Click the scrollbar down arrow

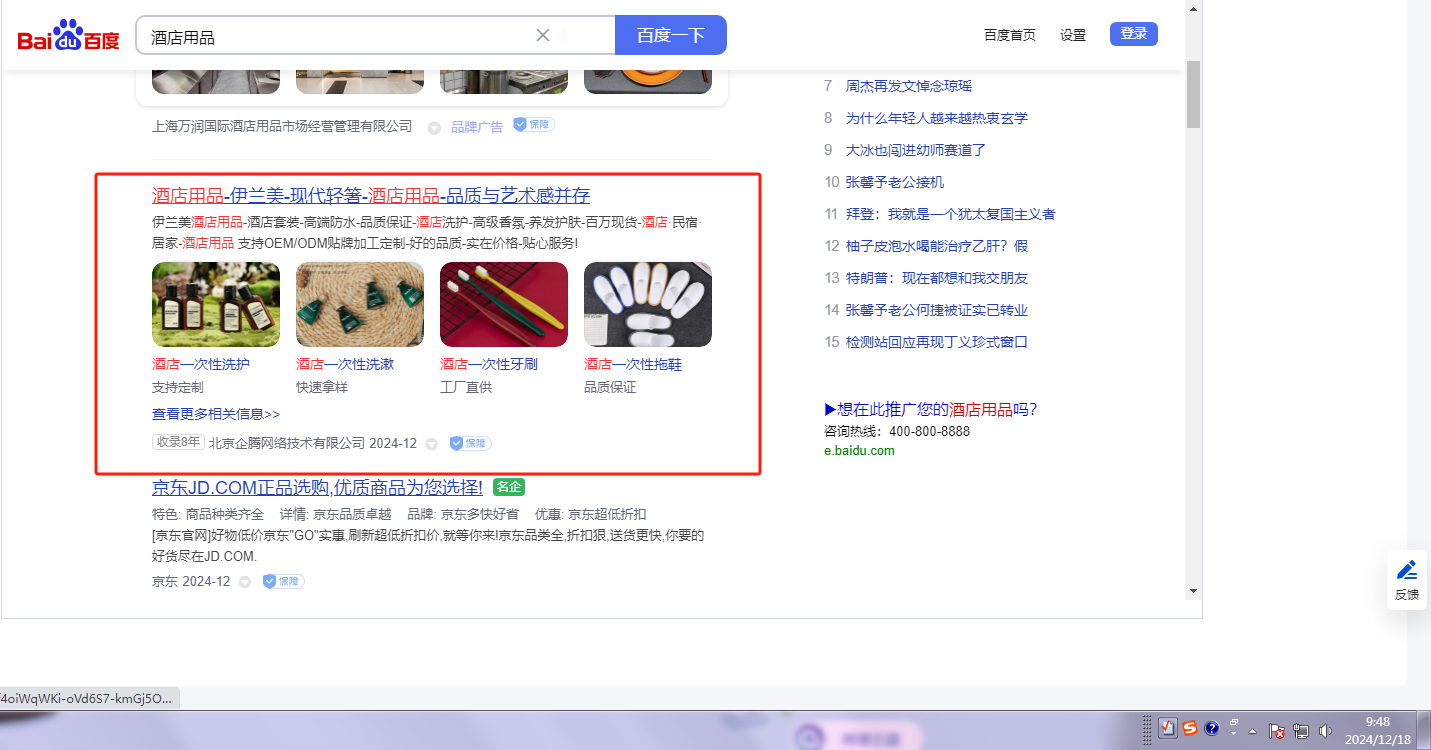1193,591
